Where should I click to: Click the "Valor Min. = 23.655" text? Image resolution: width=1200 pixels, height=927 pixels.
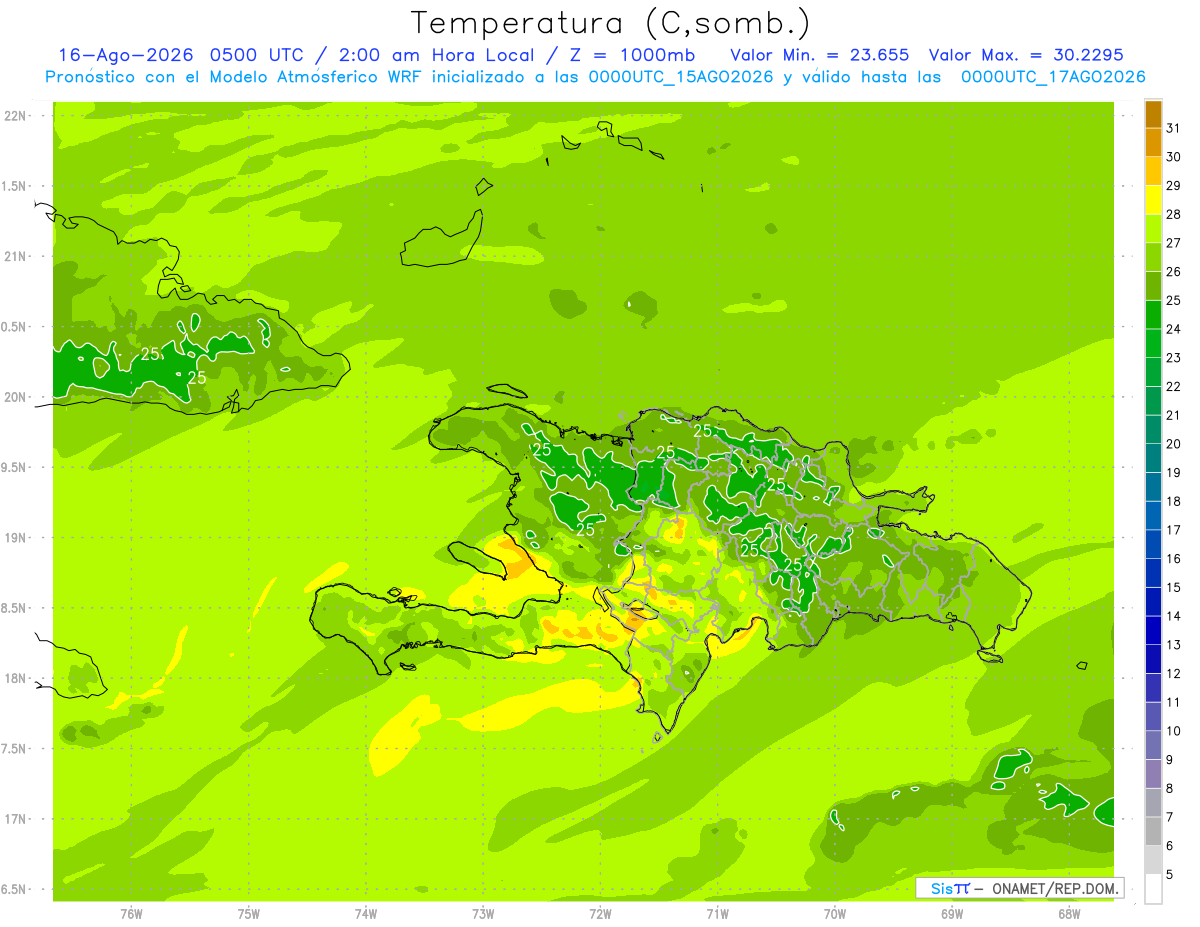coord(820,55)
